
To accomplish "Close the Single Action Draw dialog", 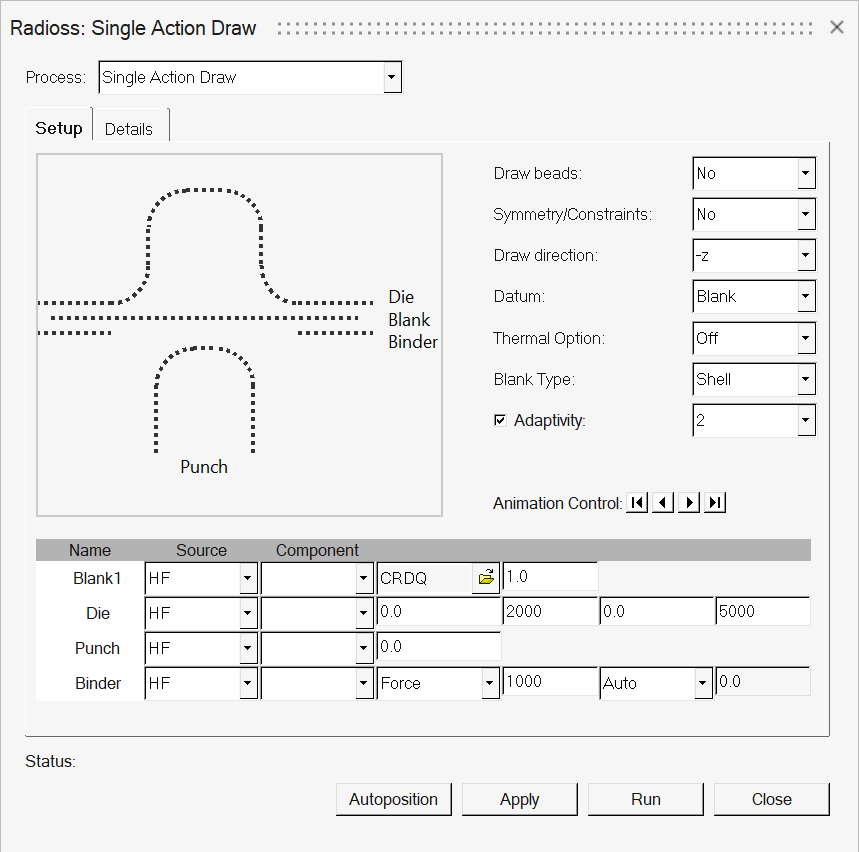I will click(x=837, y=27).
